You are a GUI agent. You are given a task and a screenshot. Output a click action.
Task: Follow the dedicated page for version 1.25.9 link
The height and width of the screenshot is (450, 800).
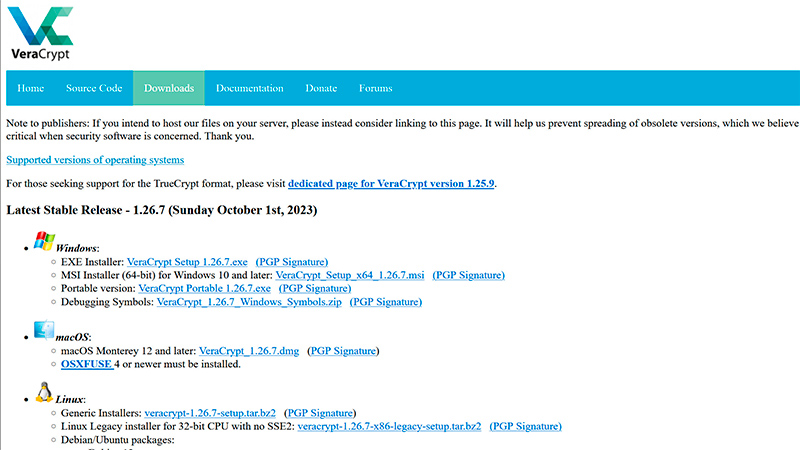pyautogui.click(x=391, y=184)
